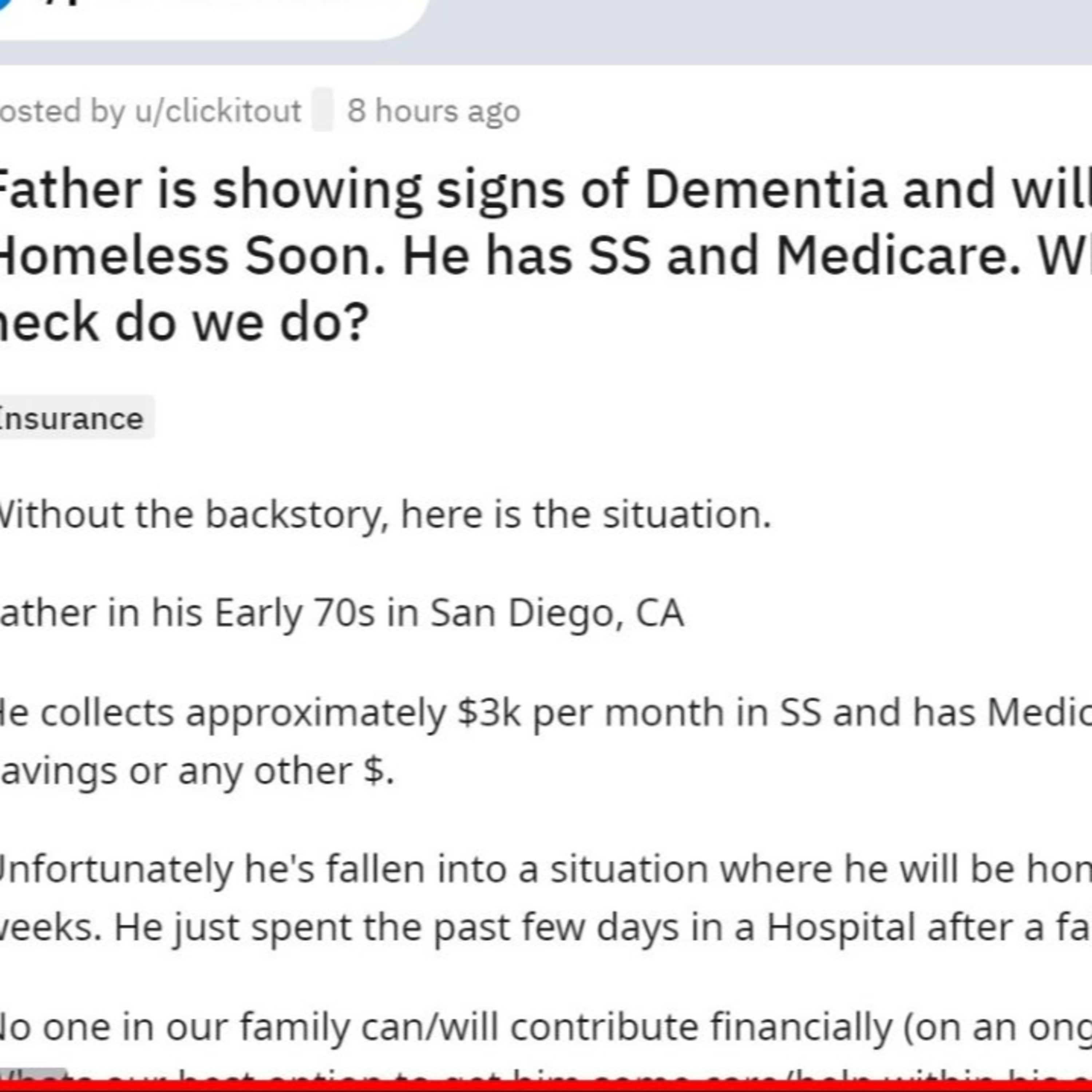Open the u/clickitout user profile link
1092x1092 pixels.
point(218,111)
